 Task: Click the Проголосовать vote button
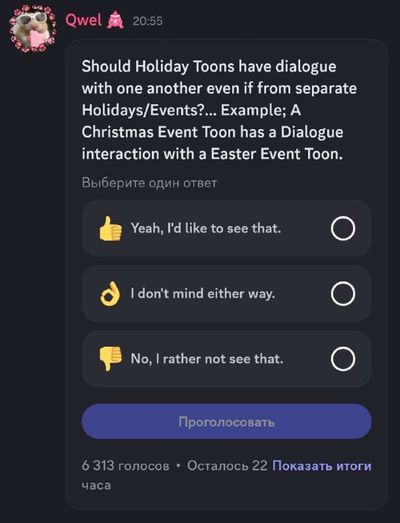point(227,422)
